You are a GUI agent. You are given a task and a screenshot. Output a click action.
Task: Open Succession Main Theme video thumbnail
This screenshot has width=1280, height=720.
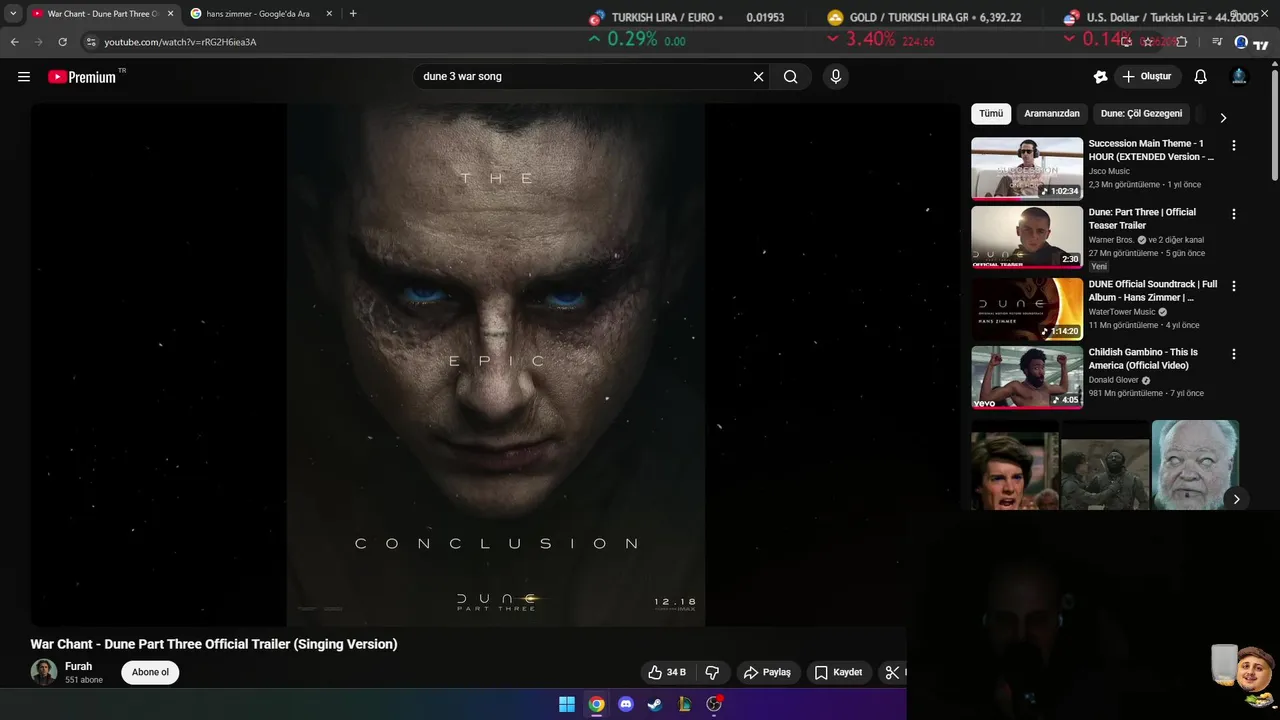pos(1027,169)
